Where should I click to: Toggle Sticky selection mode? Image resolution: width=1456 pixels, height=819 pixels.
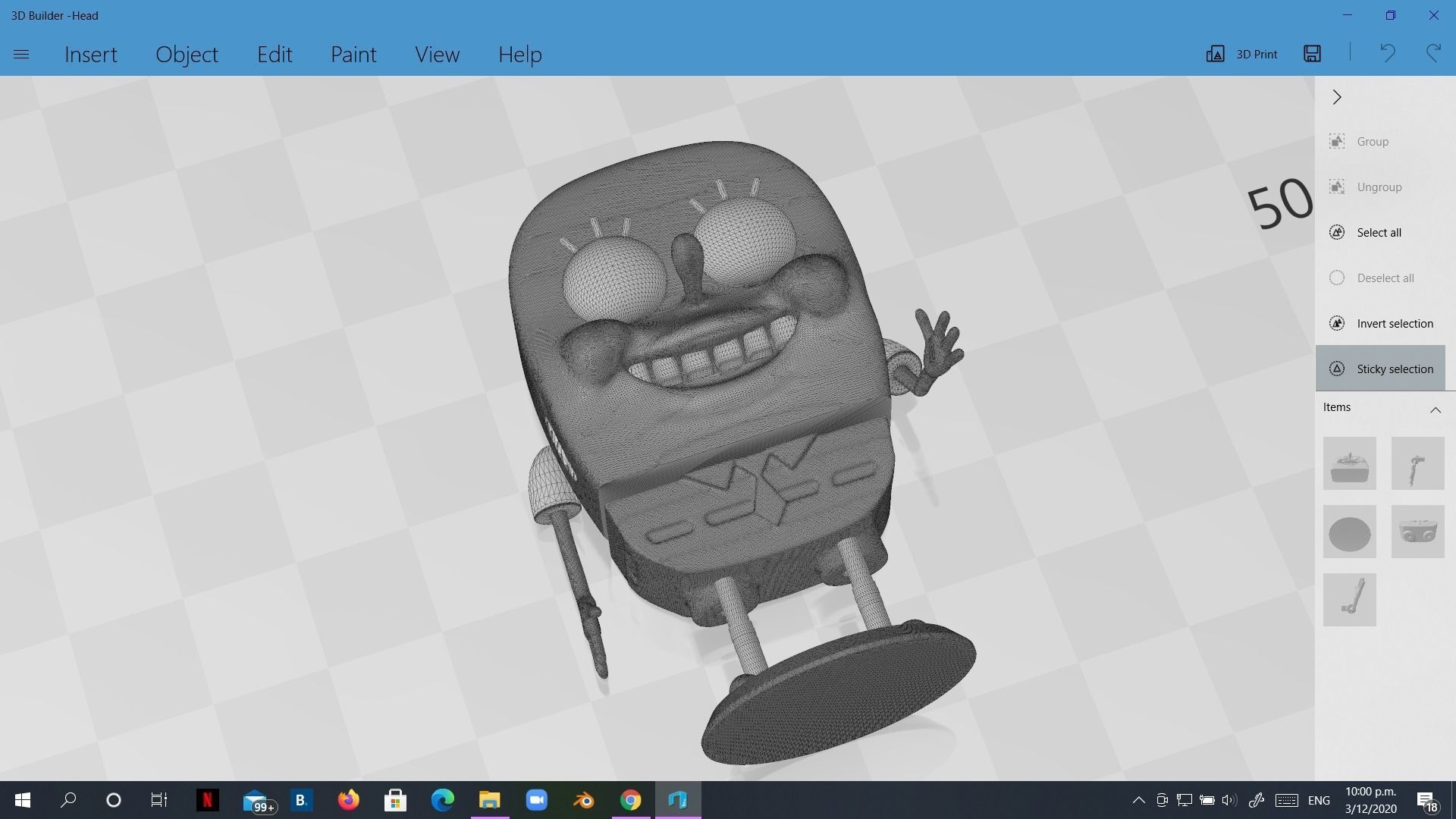click(1380, 369)
